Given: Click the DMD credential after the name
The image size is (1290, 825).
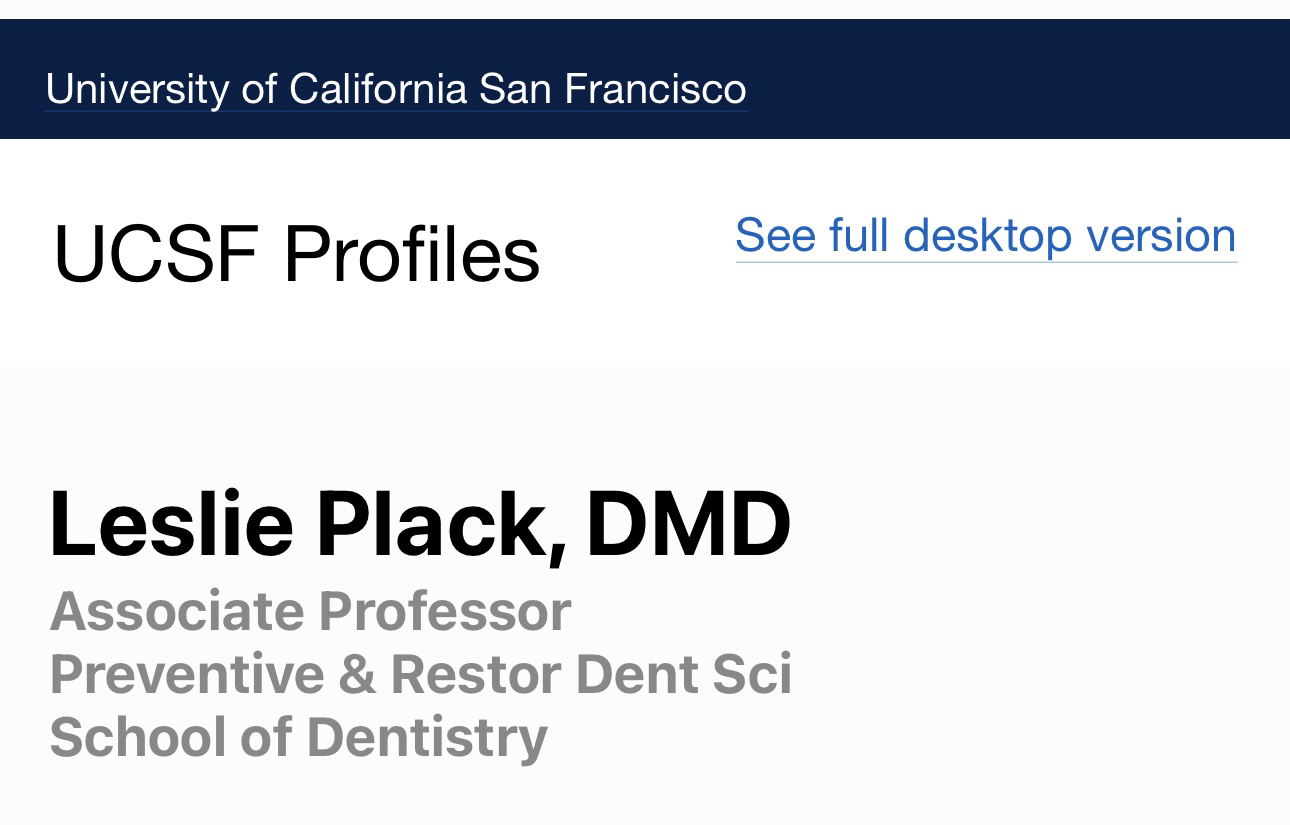Looking at the screenshot, I should point(688,524).
